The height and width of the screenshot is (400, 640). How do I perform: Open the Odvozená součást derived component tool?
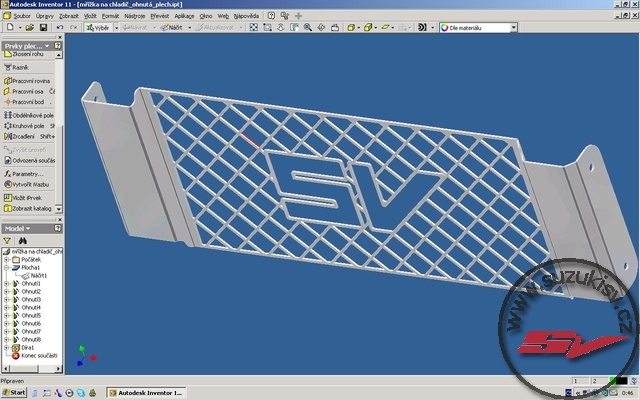pos(29,160)
